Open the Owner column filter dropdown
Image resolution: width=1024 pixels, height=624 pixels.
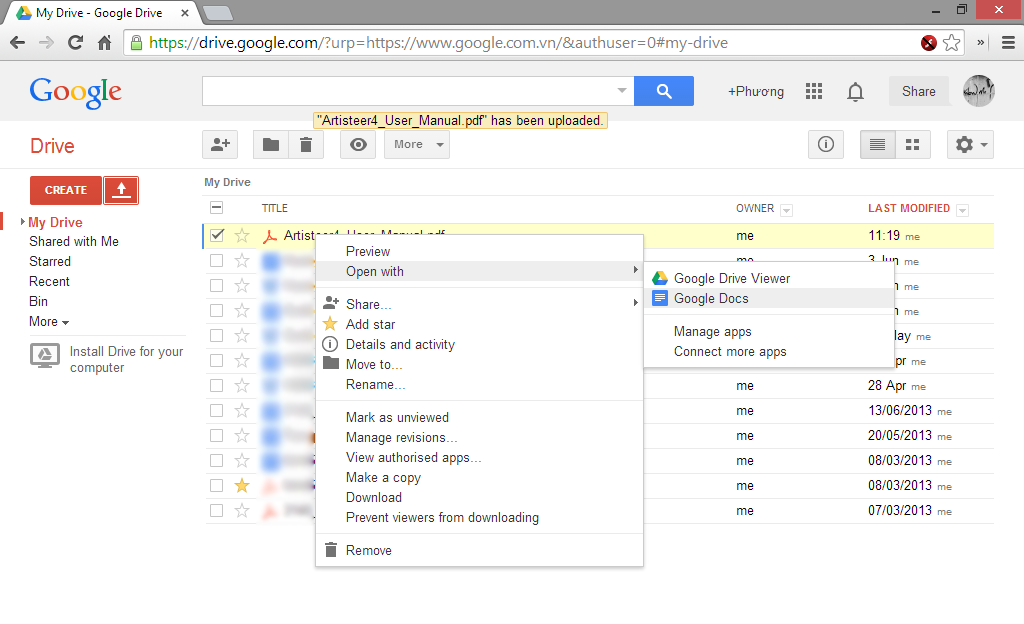tap(787, 210)
